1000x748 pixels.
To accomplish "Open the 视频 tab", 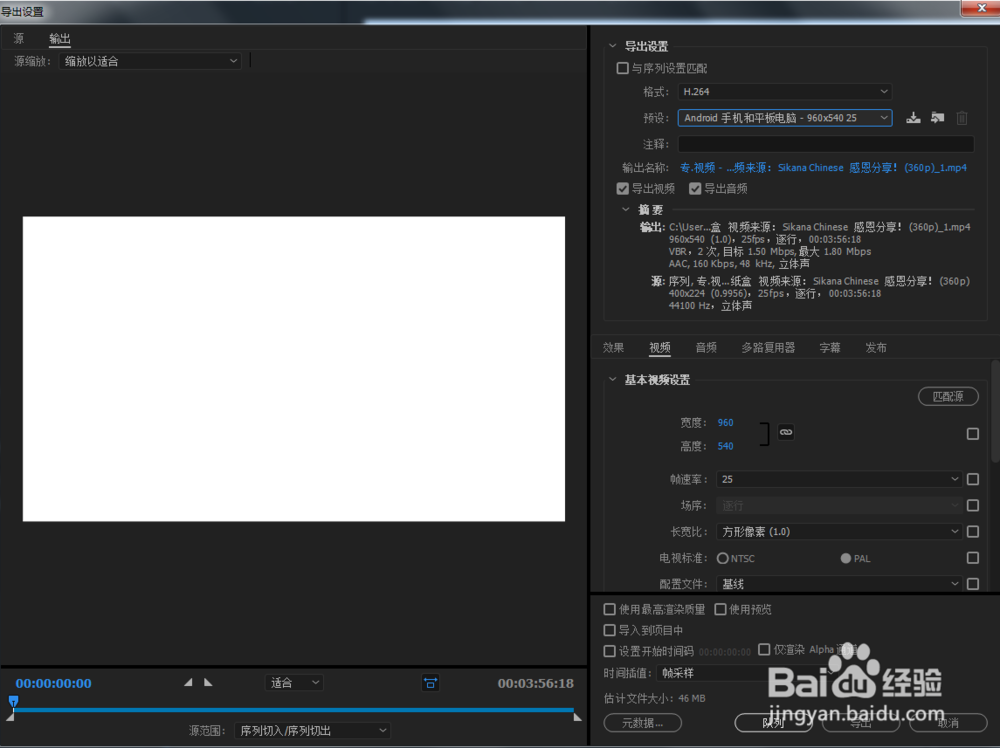I will click(x=660, y=348).
